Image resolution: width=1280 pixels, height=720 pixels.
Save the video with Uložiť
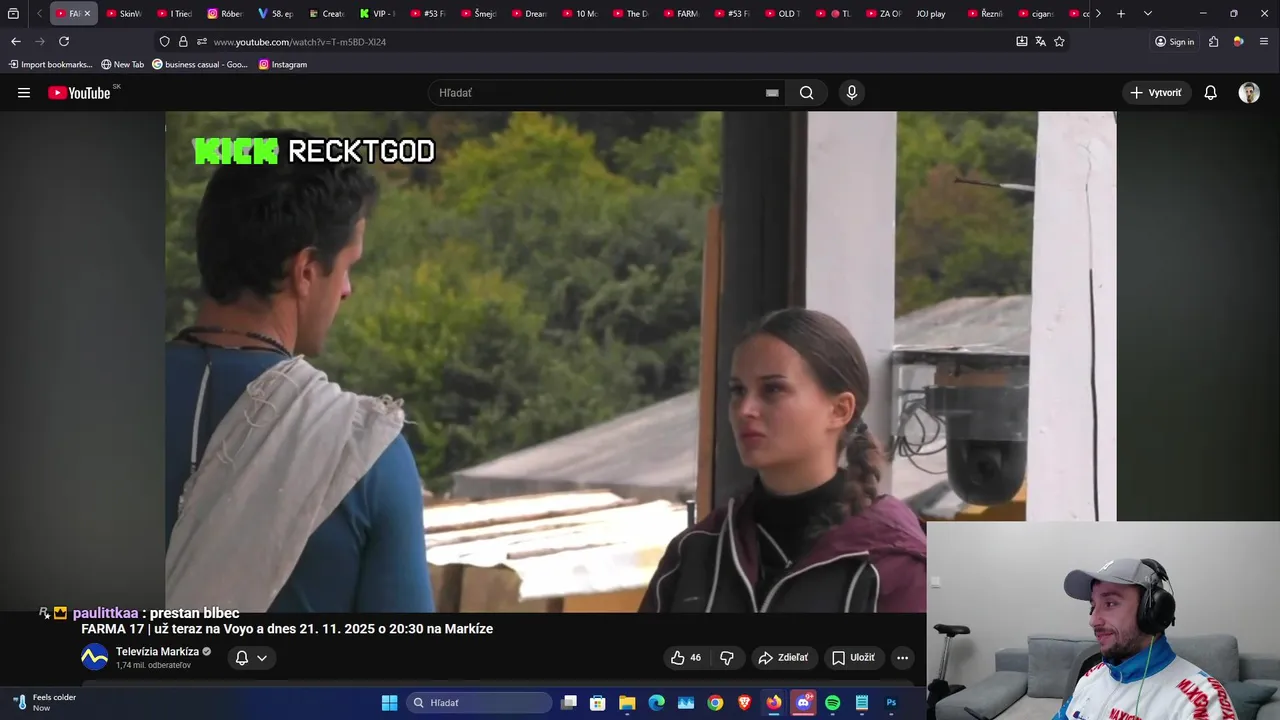point(853,658)
